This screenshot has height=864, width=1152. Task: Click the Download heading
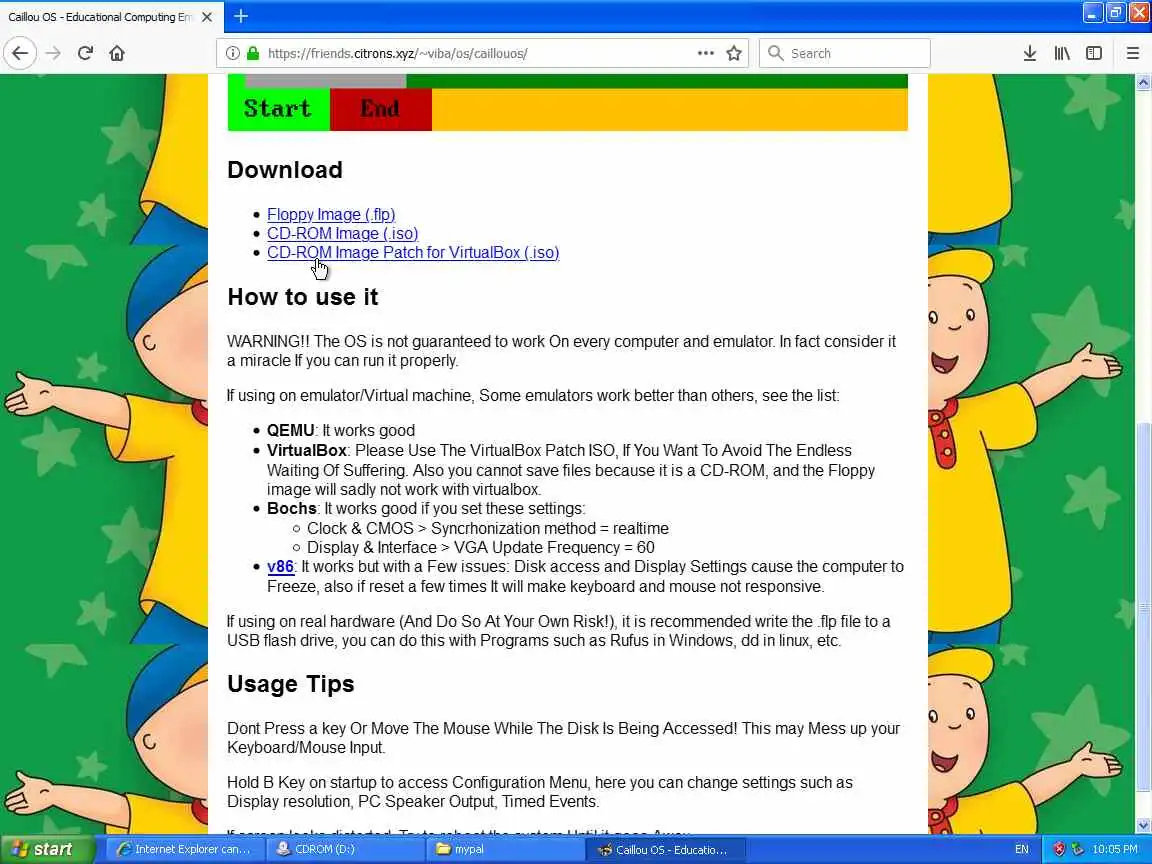(x=285, y=170)
